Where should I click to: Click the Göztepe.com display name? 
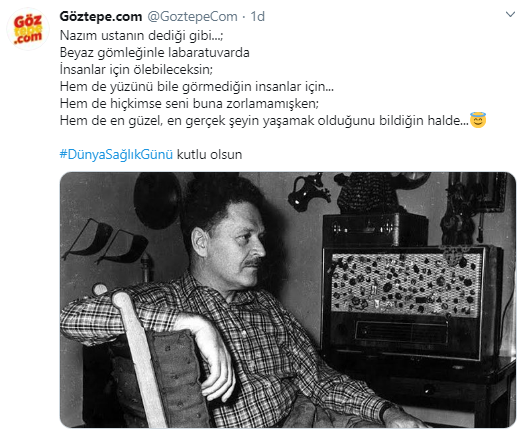[x=101, y=16]
